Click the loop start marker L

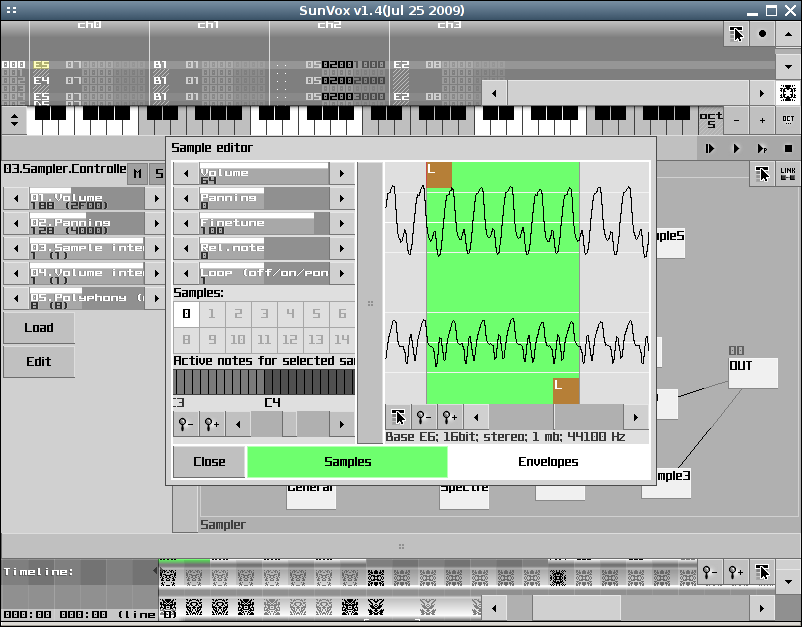pos(439,175)
